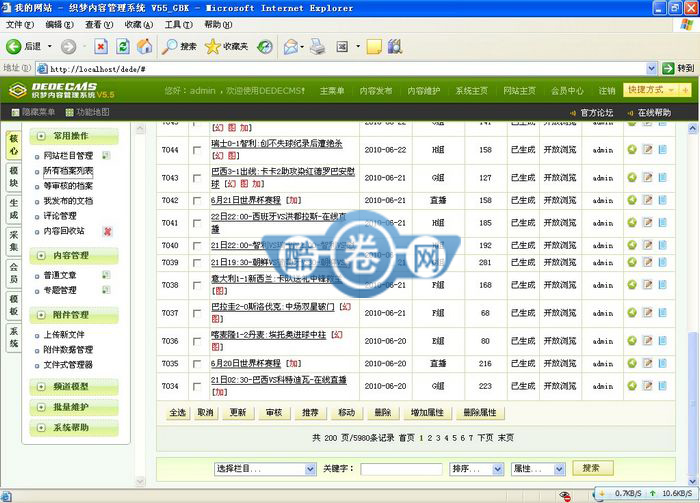The image size is (700, 503).
Task: Click the red icon beside 内容回收站
Action: (x=108, y=231)
